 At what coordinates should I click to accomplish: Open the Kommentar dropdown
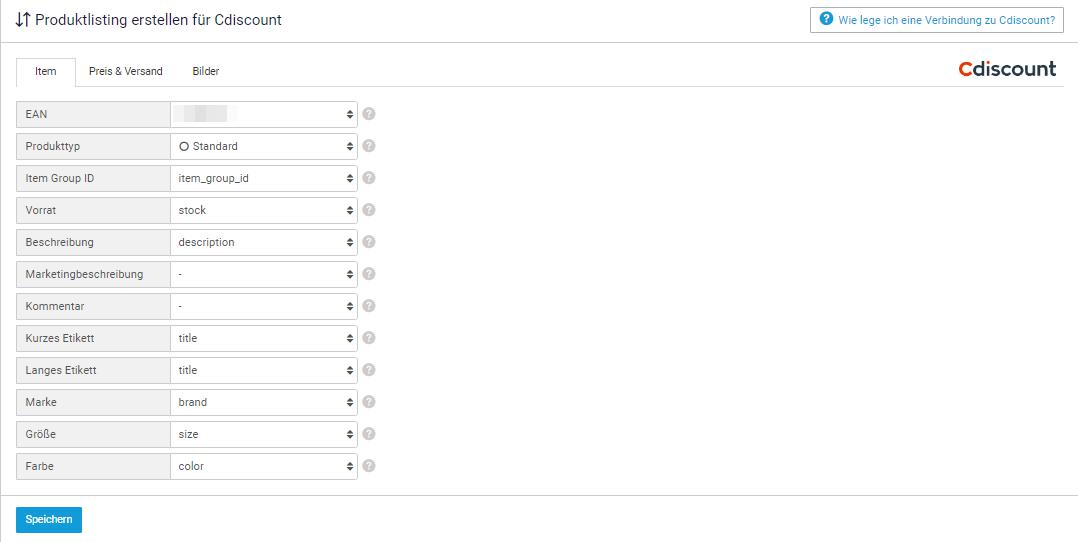pos(264,306)
